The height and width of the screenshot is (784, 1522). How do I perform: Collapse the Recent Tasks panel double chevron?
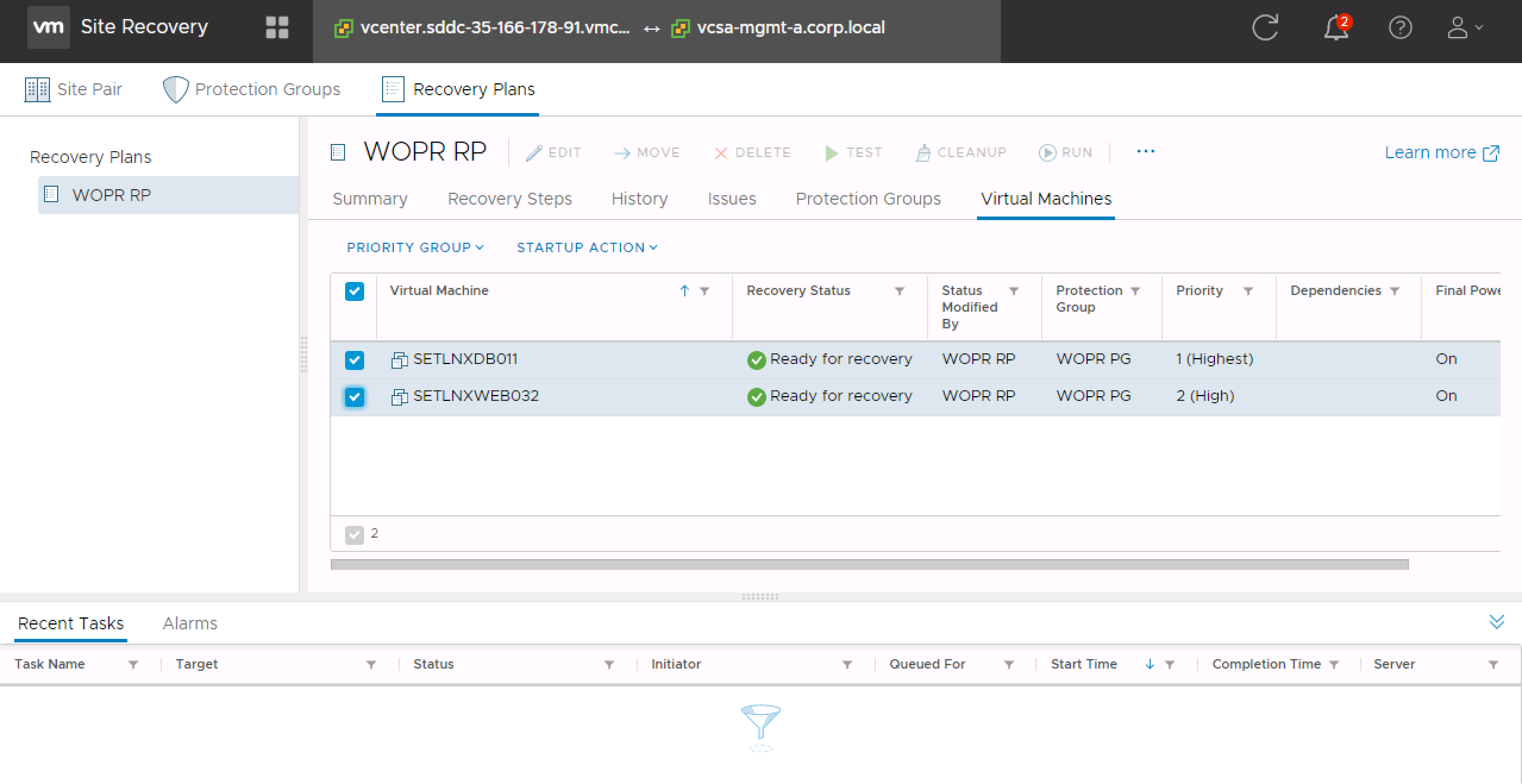(1496, 622)
